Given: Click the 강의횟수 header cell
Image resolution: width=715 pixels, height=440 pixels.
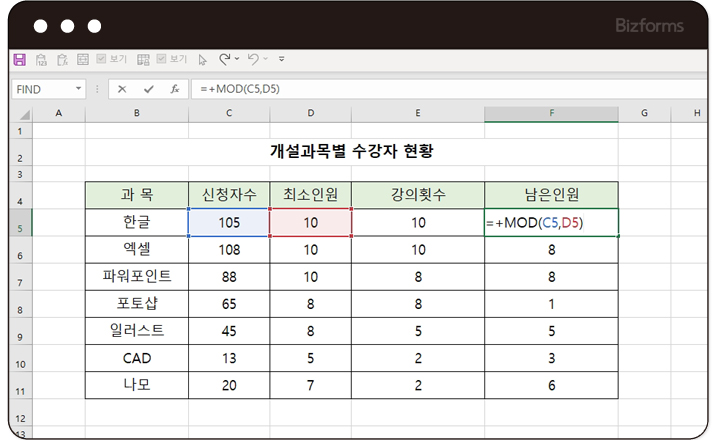Looking at the screenshot, I should 418,195.
